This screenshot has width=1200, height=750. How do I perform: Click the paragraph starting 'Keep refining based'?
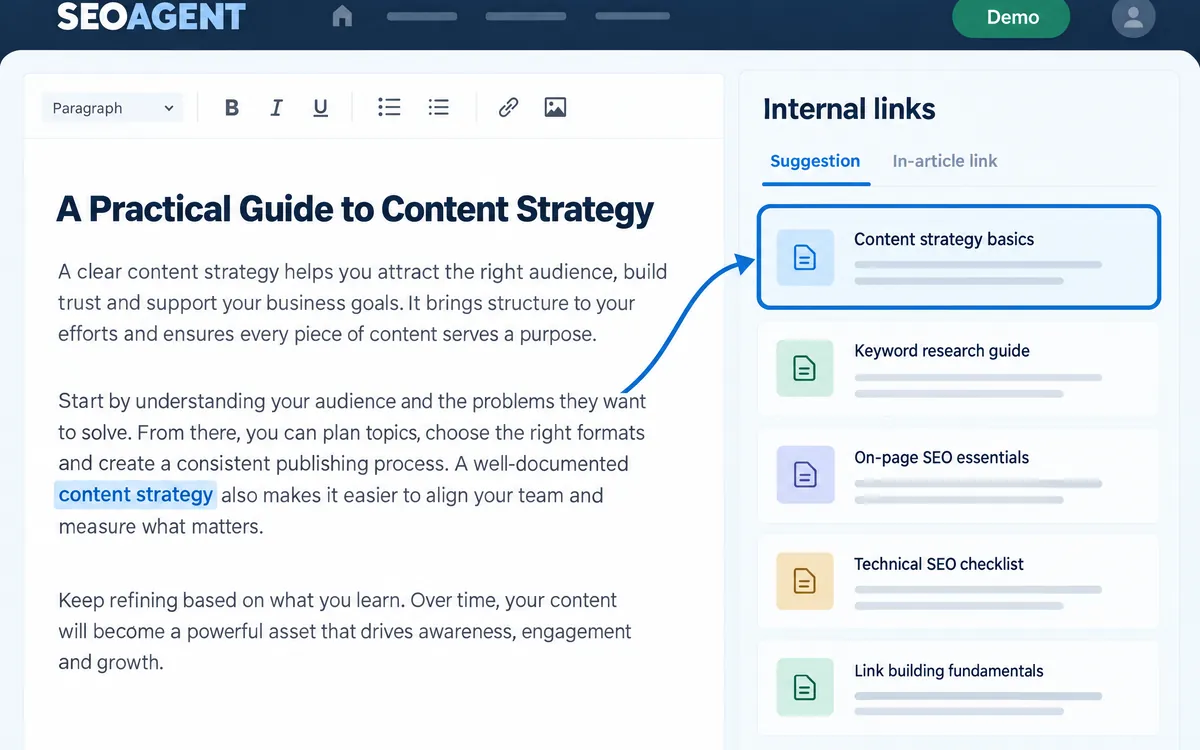pos(345,631)
